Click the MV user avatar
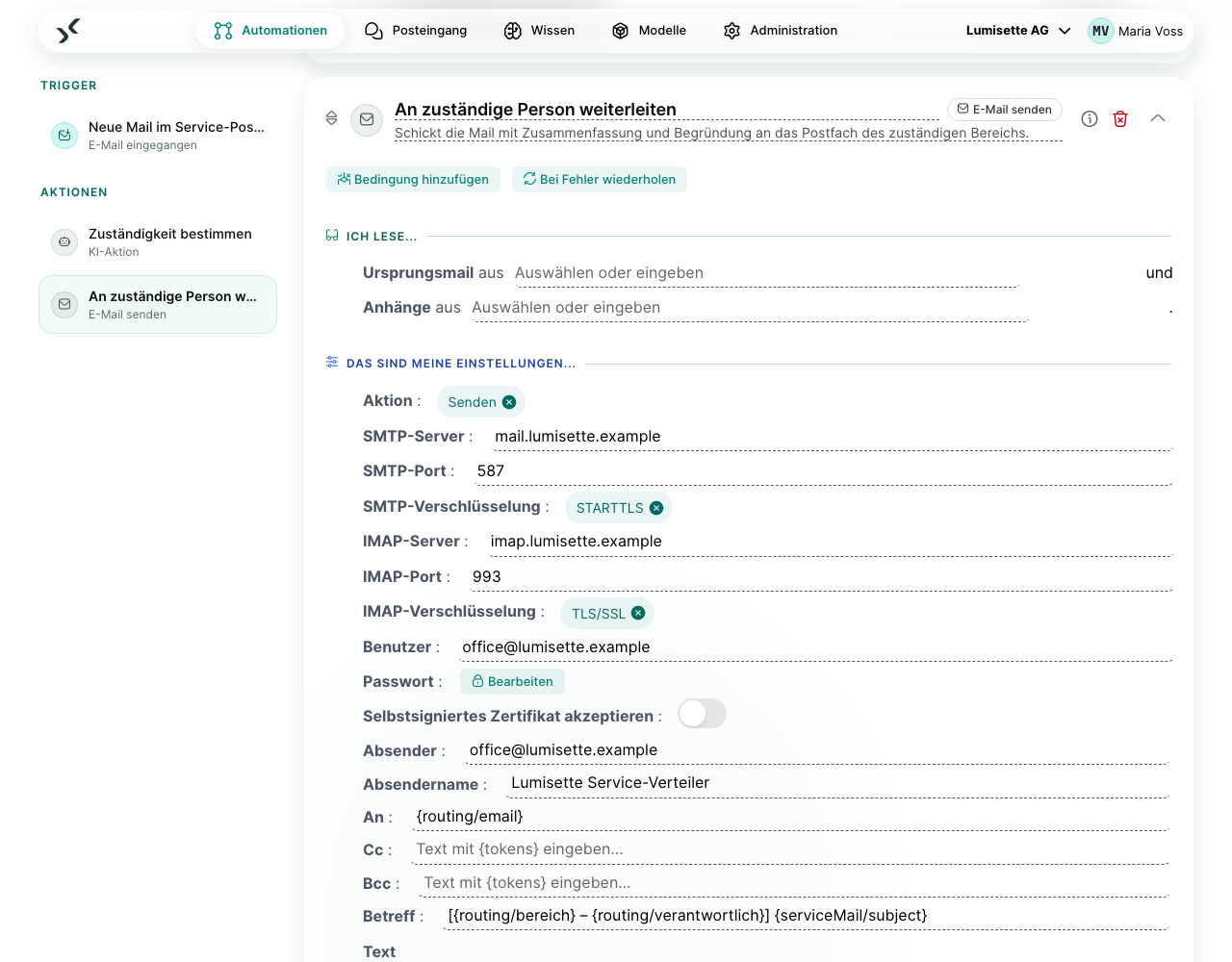 point(1100,31)
